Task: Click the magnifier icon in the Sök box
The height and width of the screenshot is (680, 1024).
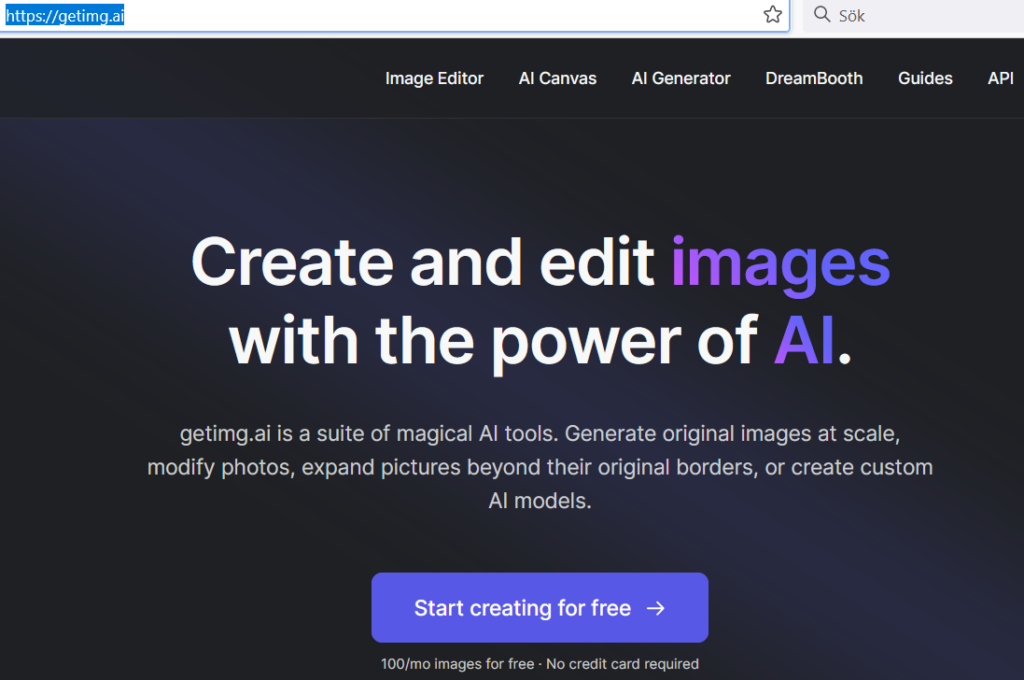Action: point(822,14)
